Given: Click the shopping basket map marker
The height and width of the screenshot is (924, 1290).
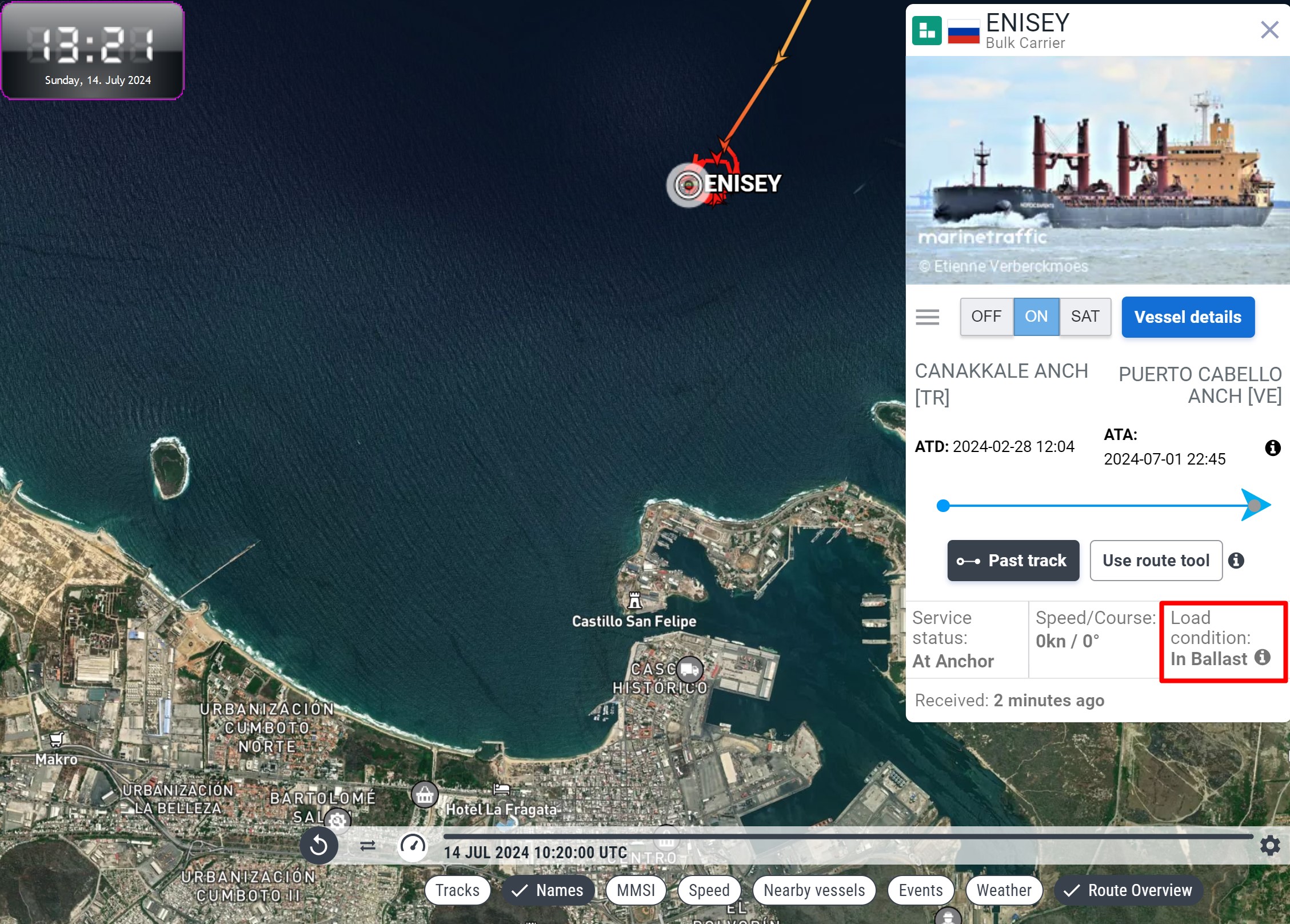Looking at the screenshot, I should click(425, 795).
